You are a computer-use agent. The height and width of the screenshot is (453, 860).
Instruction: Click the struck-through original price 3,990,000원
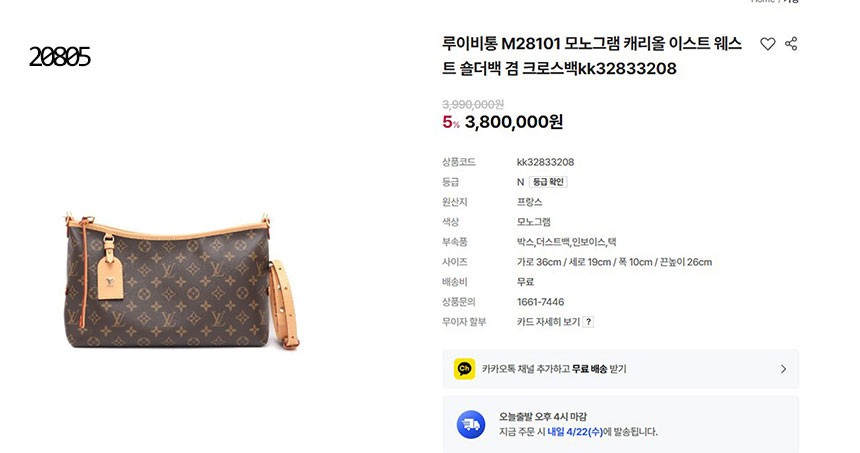pos(473,104)
